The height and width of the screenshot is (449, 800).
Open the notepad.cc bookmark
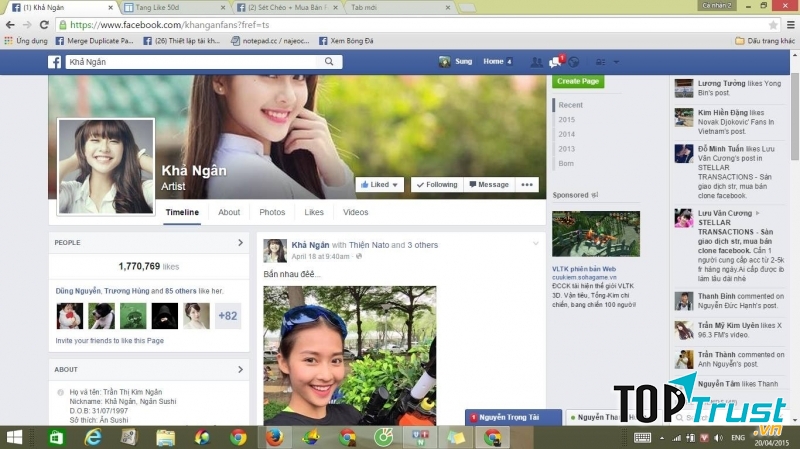point(270,41)
